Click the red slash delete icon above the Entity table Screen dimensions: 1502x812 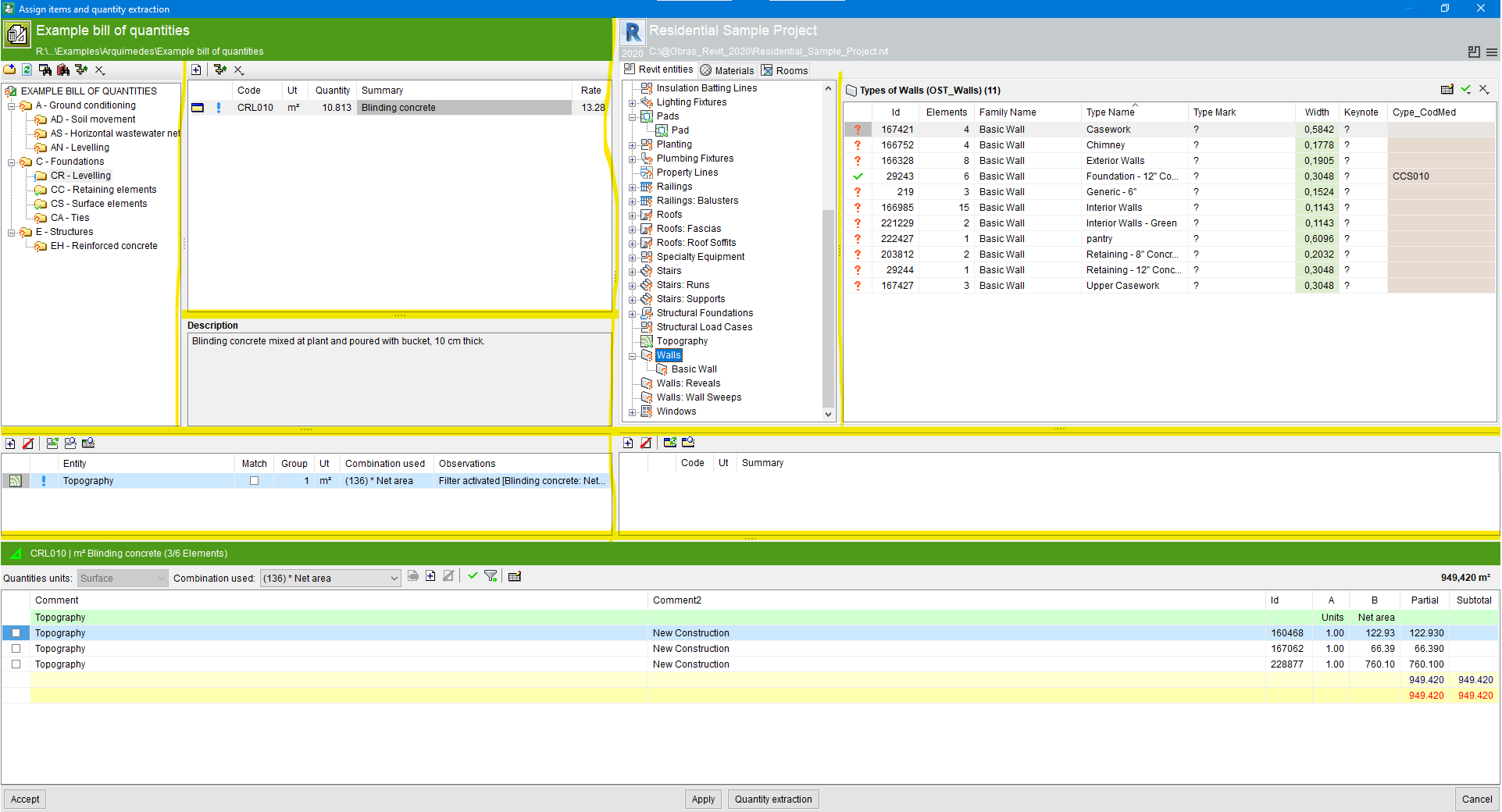pyautogui.click(x=28, y=443)
